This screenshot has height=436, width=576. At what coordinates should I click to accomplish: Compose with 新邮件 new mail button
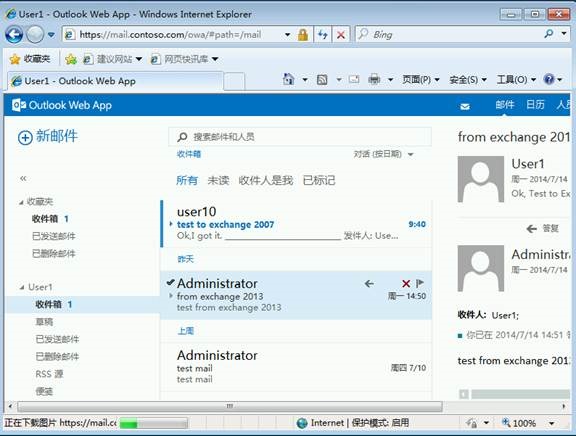tap(48, 137)
